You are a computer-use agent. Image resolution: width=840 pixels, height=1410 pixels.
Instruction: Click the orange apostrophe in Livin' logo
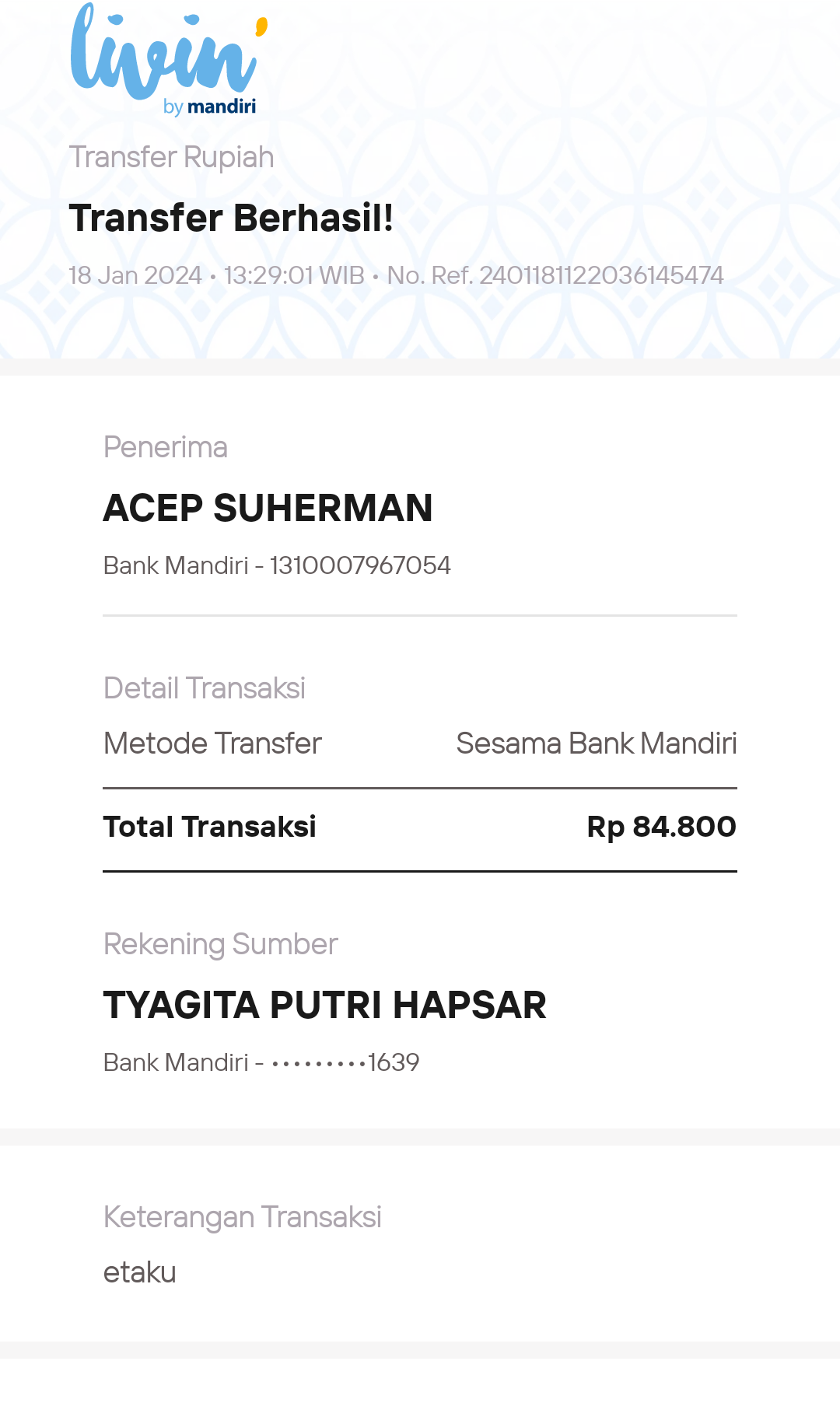(262, 26)
